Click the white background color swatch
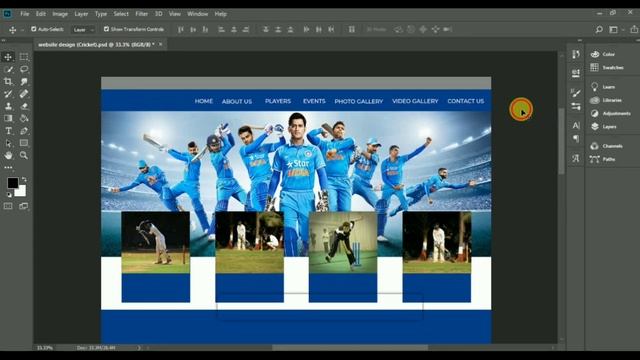The width and height of the screenshot is (640, 360). click(x=21, y=191)
